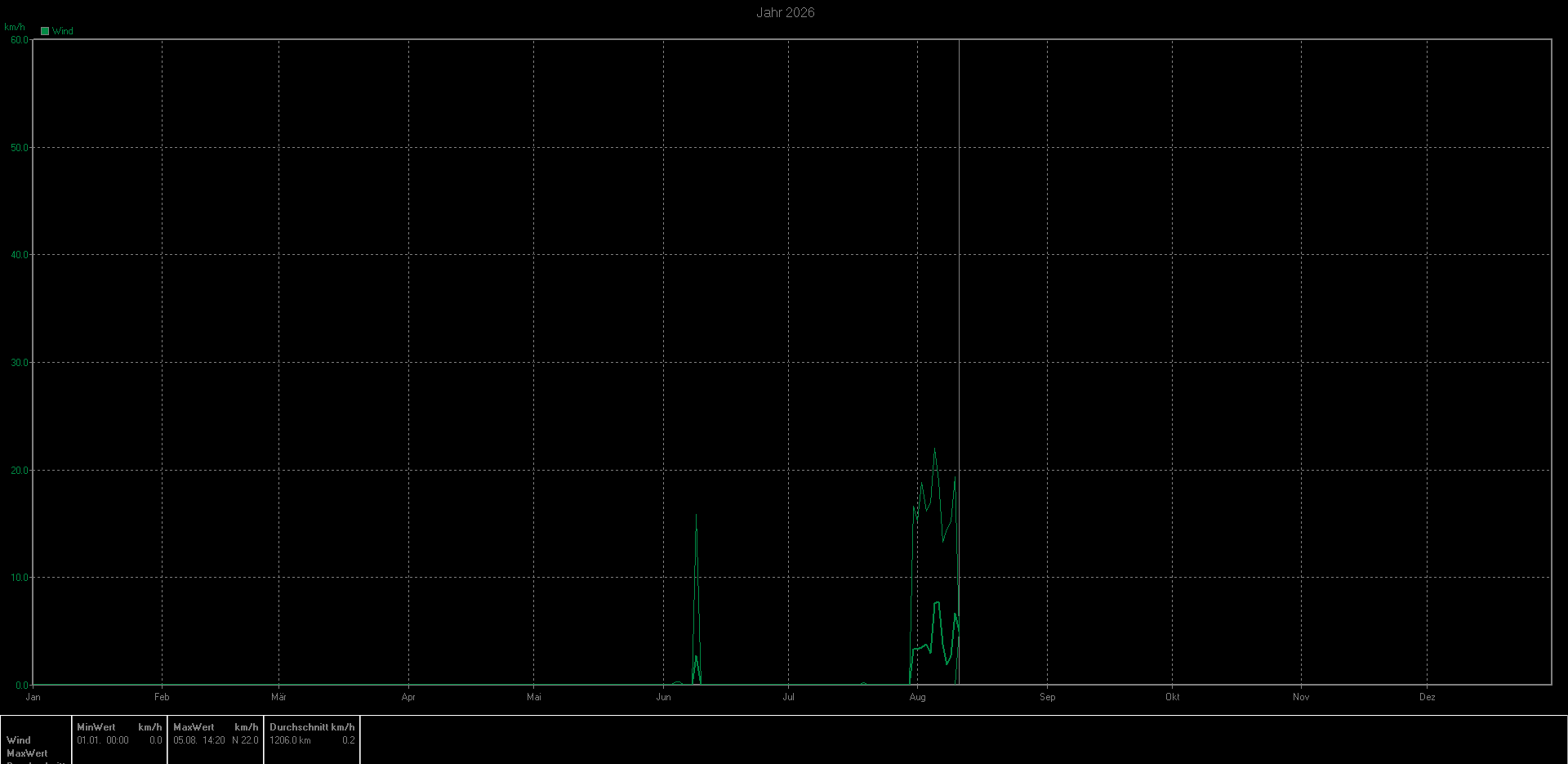Screen dimensions: 1568x764
Task: Click the Jan month label
Action: pyautogui.click(x=33, y=697)
